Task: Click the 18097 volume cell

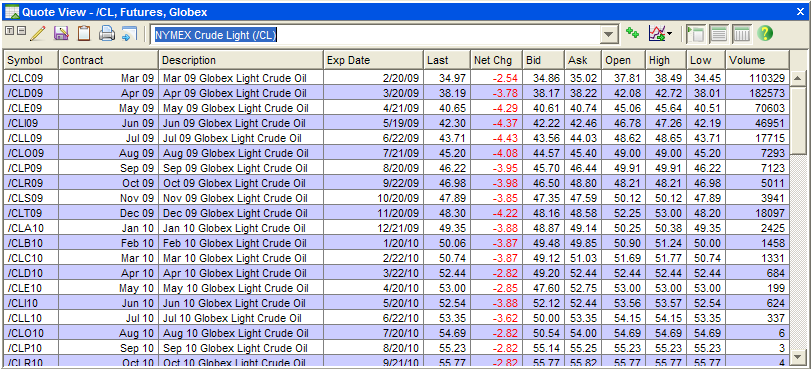Action: tap(757, 213)
